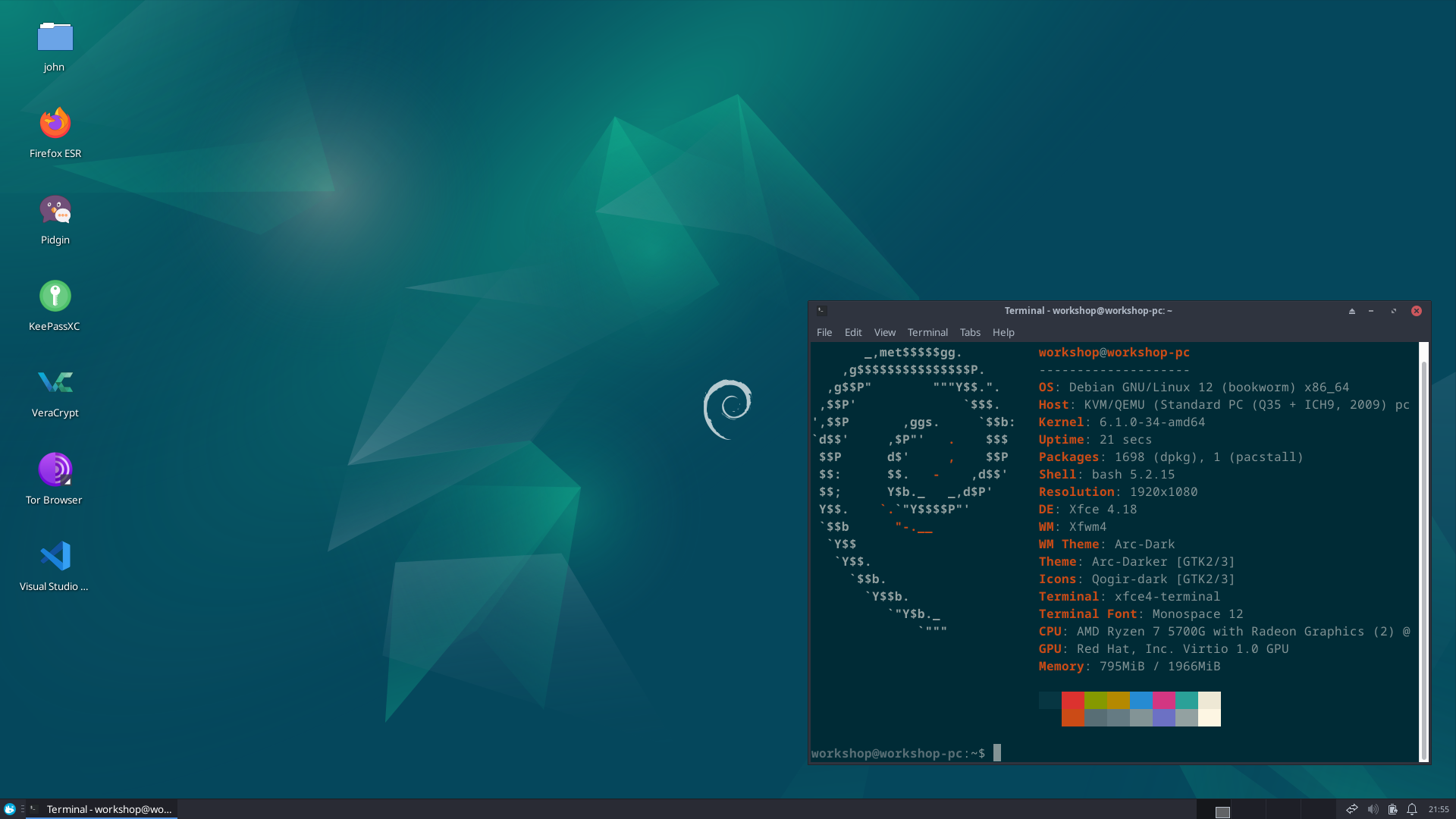This screenshot has width=1456, height=819.
Task: Open the terminal window menu from its titlebar icon
Action: (823, 310)
